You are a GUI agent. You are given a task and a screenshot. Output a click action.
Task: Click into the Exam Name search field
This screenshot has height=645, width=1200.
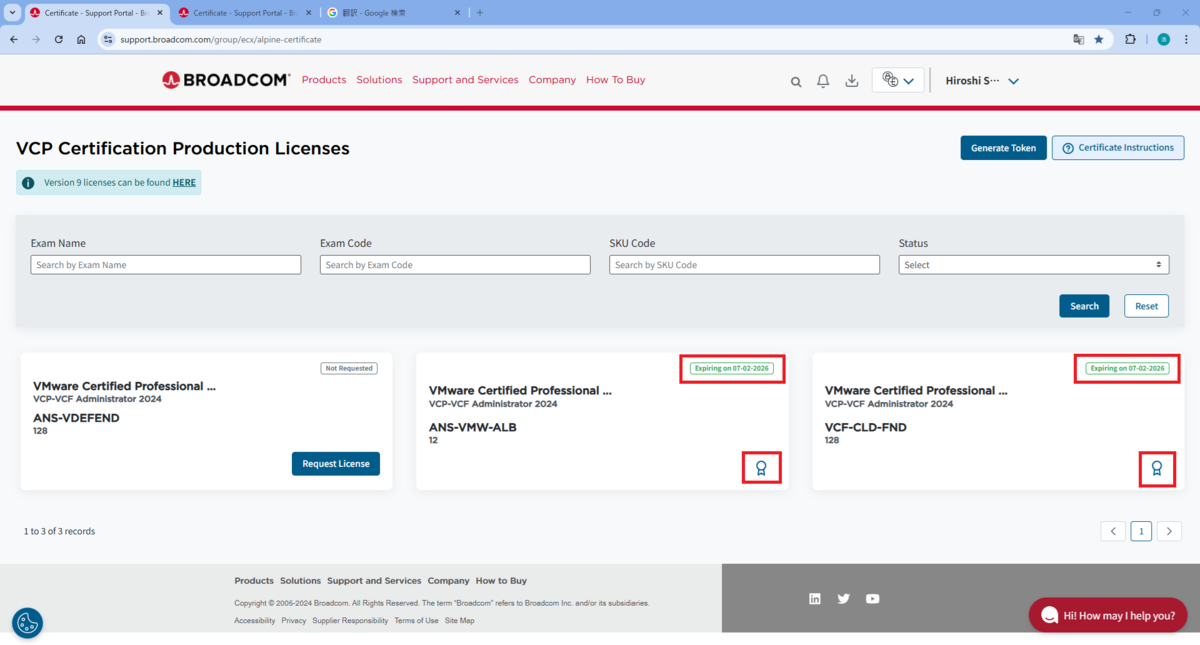click(166, 265)
